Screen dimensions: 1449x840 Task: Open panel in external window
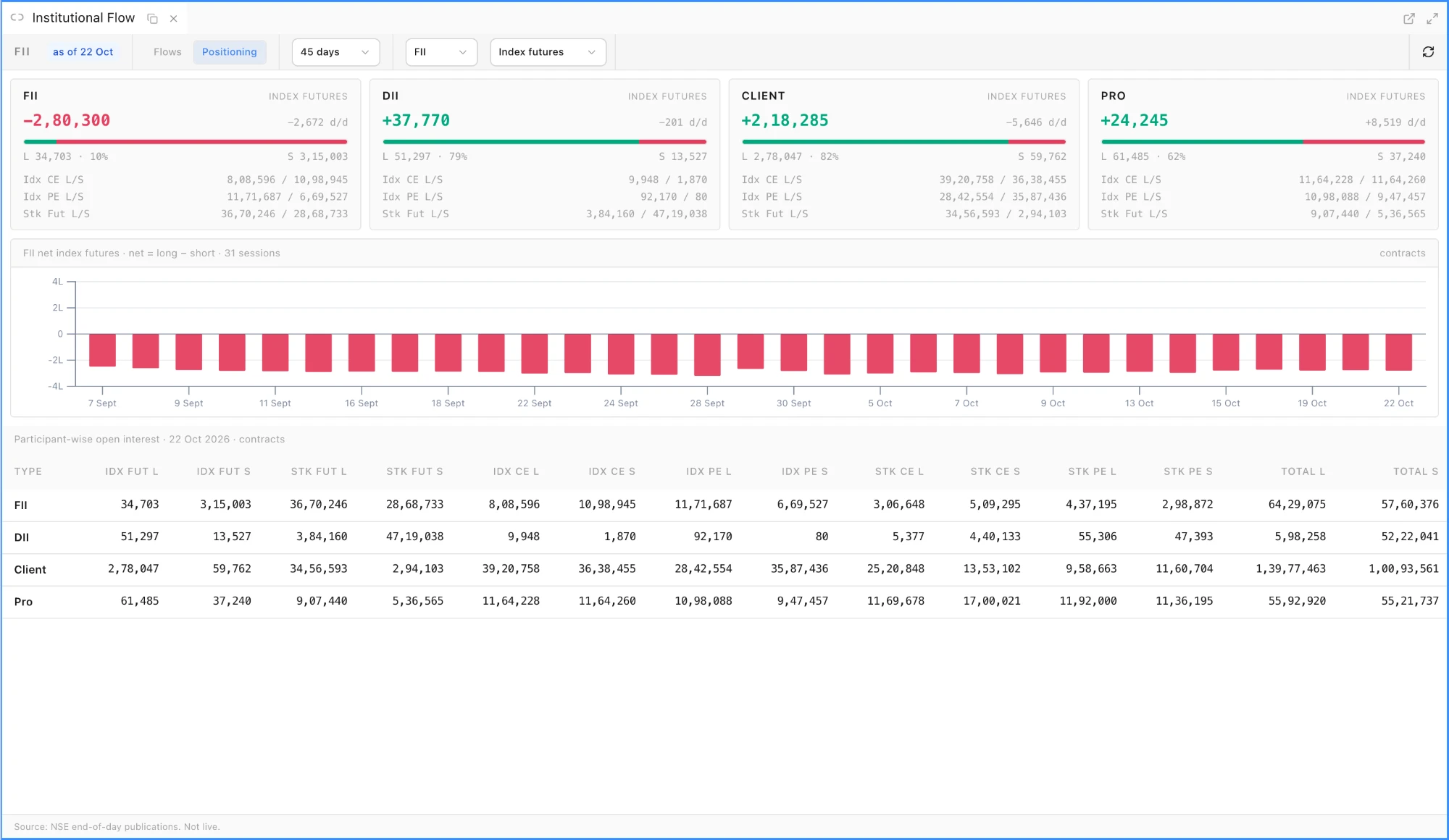[x=1409, y=19]
